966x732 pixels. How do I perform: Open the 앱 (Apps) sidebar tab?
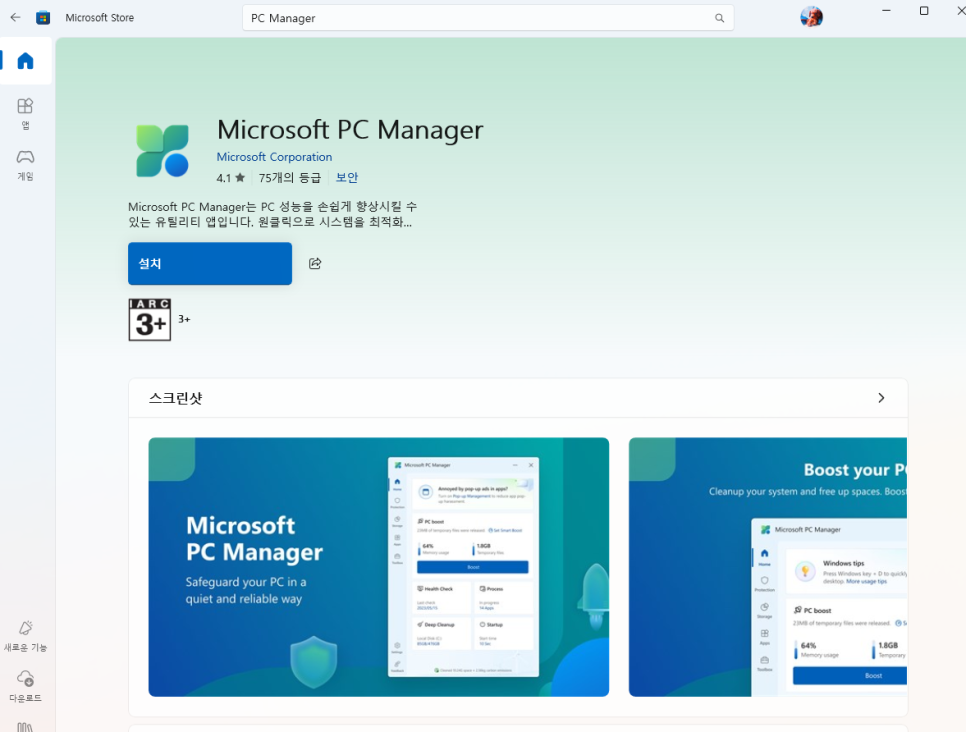[25, 114]
